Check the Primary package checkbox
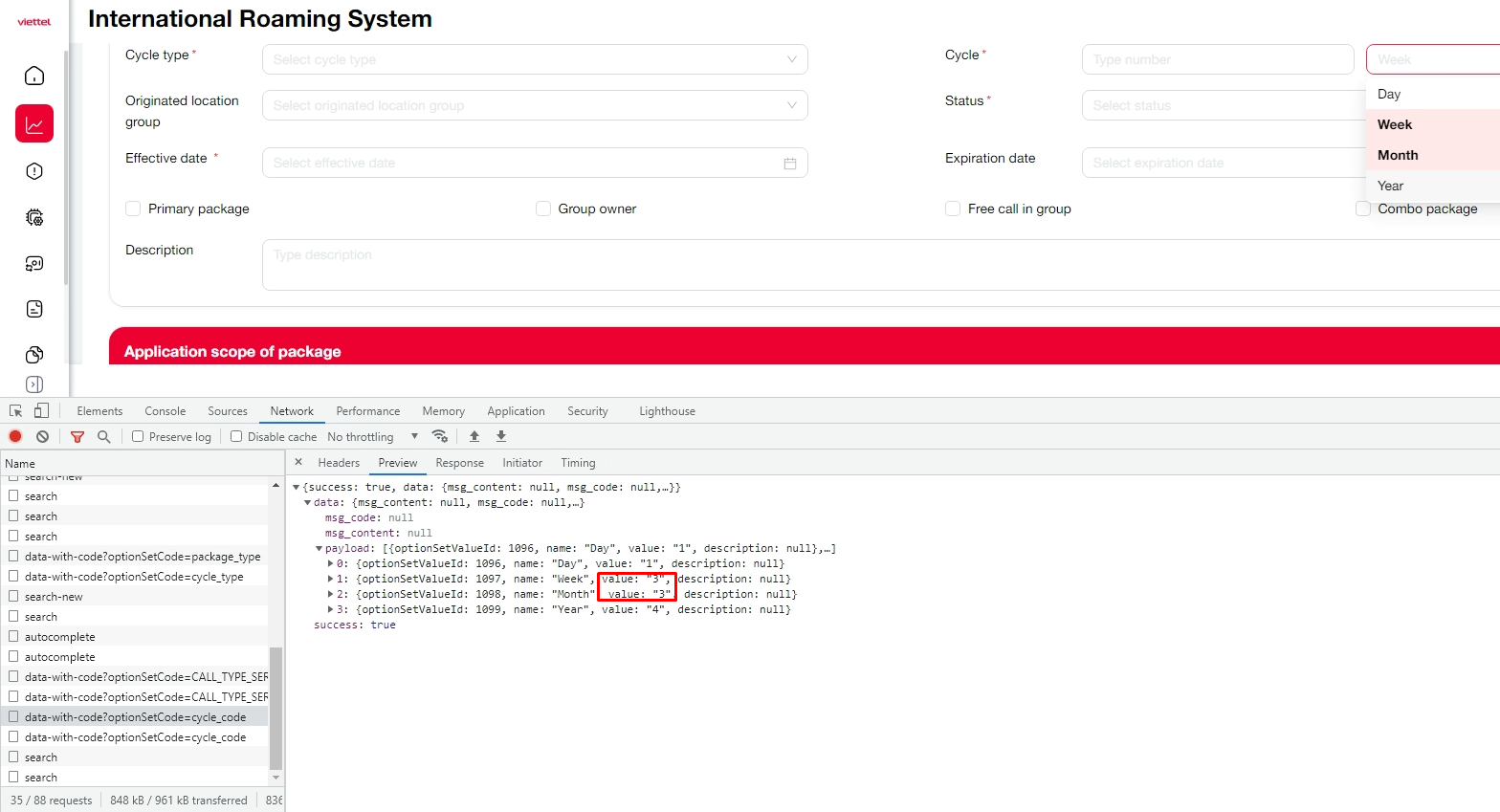The width and height of the screenshot is (1500, 812). click(x=133, y=209)
